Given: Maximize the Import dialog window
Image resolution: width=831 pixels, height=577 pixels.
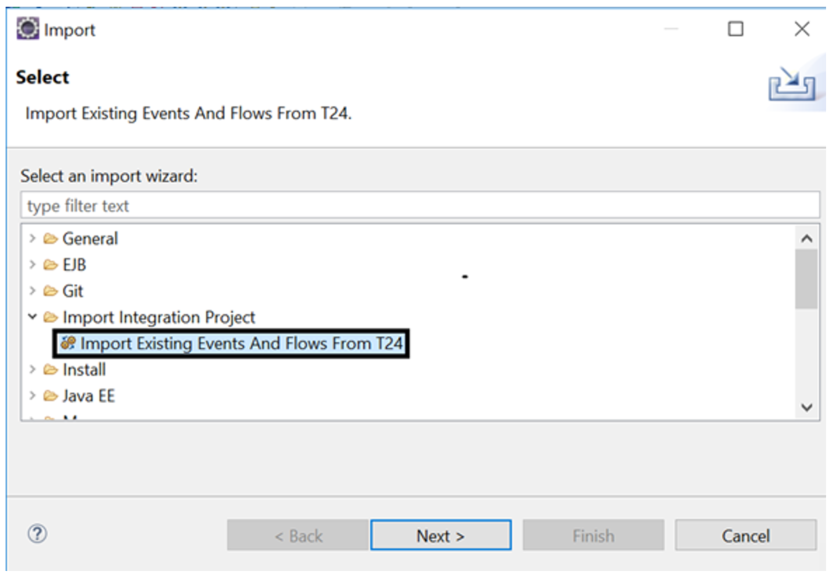Looking at the screenshot, I should pyautogui.click(x=735, y=29).
